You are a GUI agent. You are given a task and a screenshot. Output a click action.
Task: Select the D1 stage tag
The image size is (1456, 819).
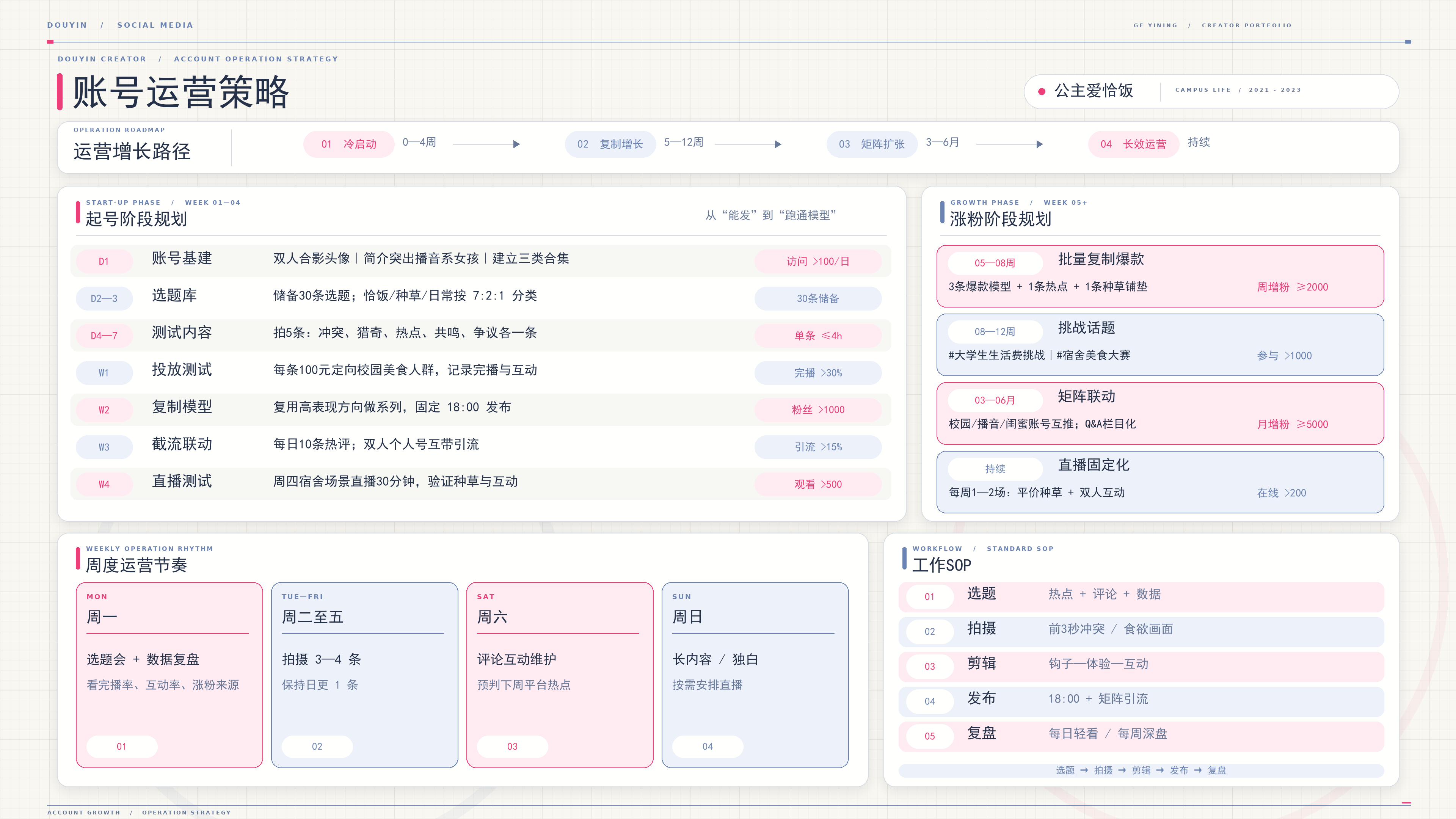click(104, 261)
